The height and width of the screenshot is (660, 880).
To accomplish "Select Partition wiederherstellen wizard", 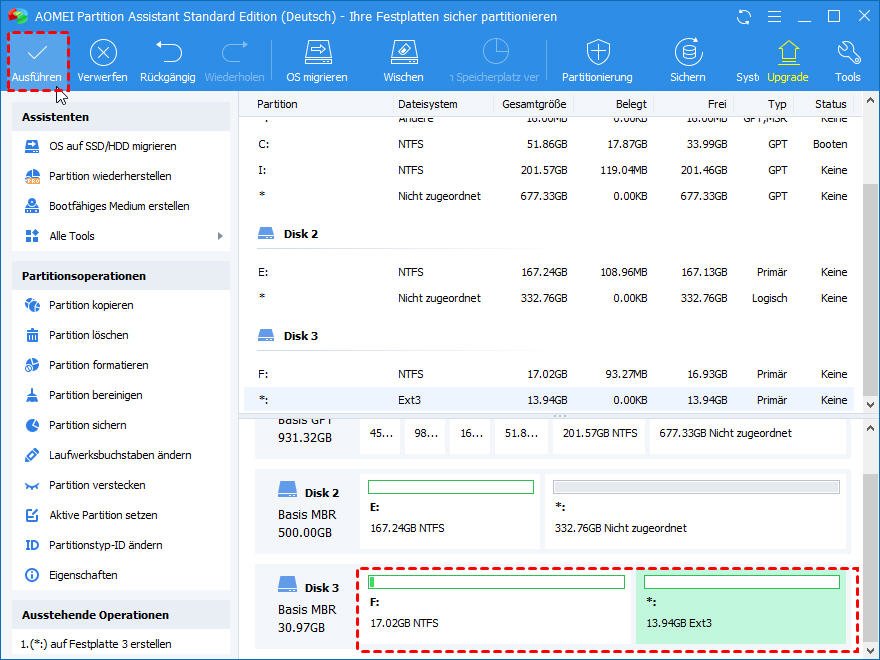I will pos(110,176).
